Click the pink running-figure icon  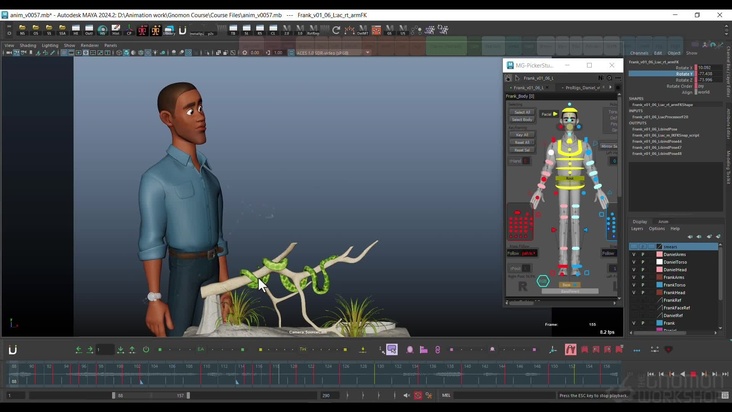570,349
